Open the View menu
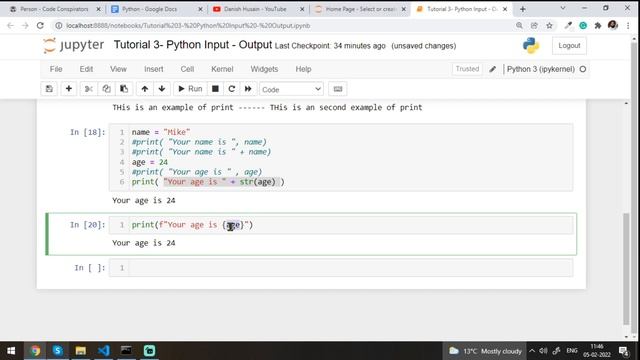The height and width of the screenshot is (360, 640). (x=118, y=69)
